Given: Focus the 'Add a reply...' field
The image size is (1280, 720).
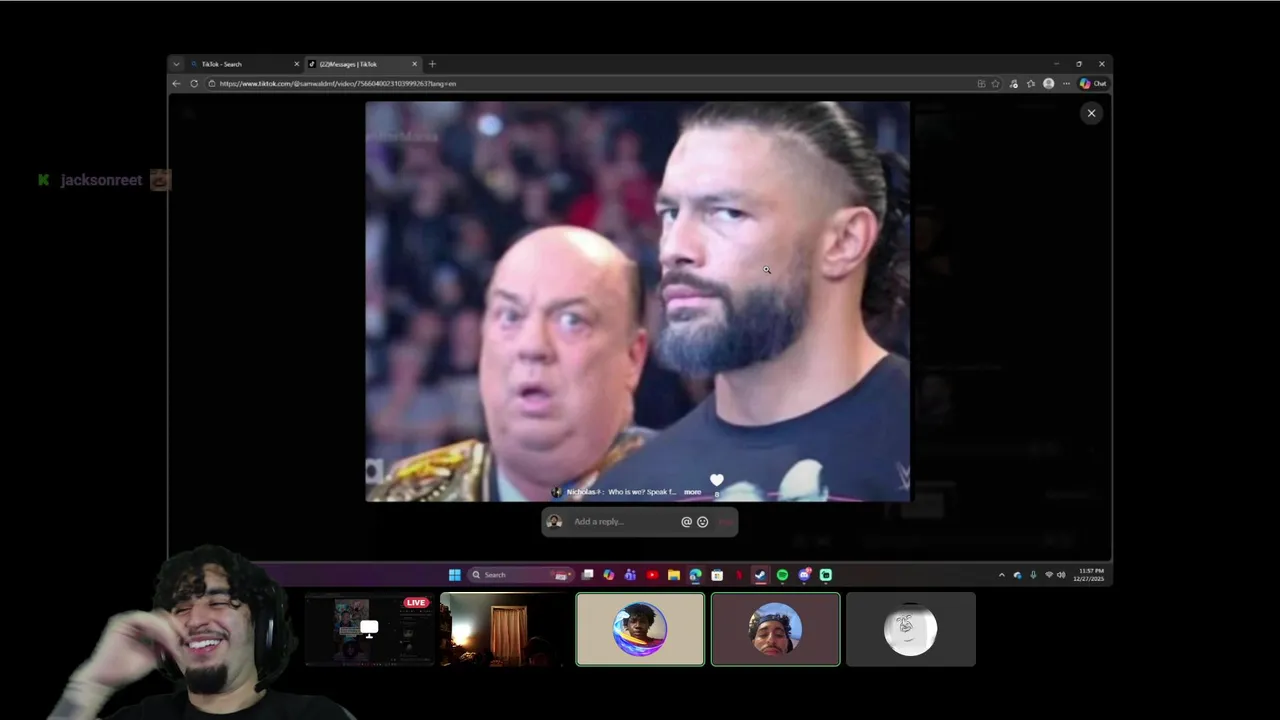Looking at the screenshot, I should click(624, 522).
